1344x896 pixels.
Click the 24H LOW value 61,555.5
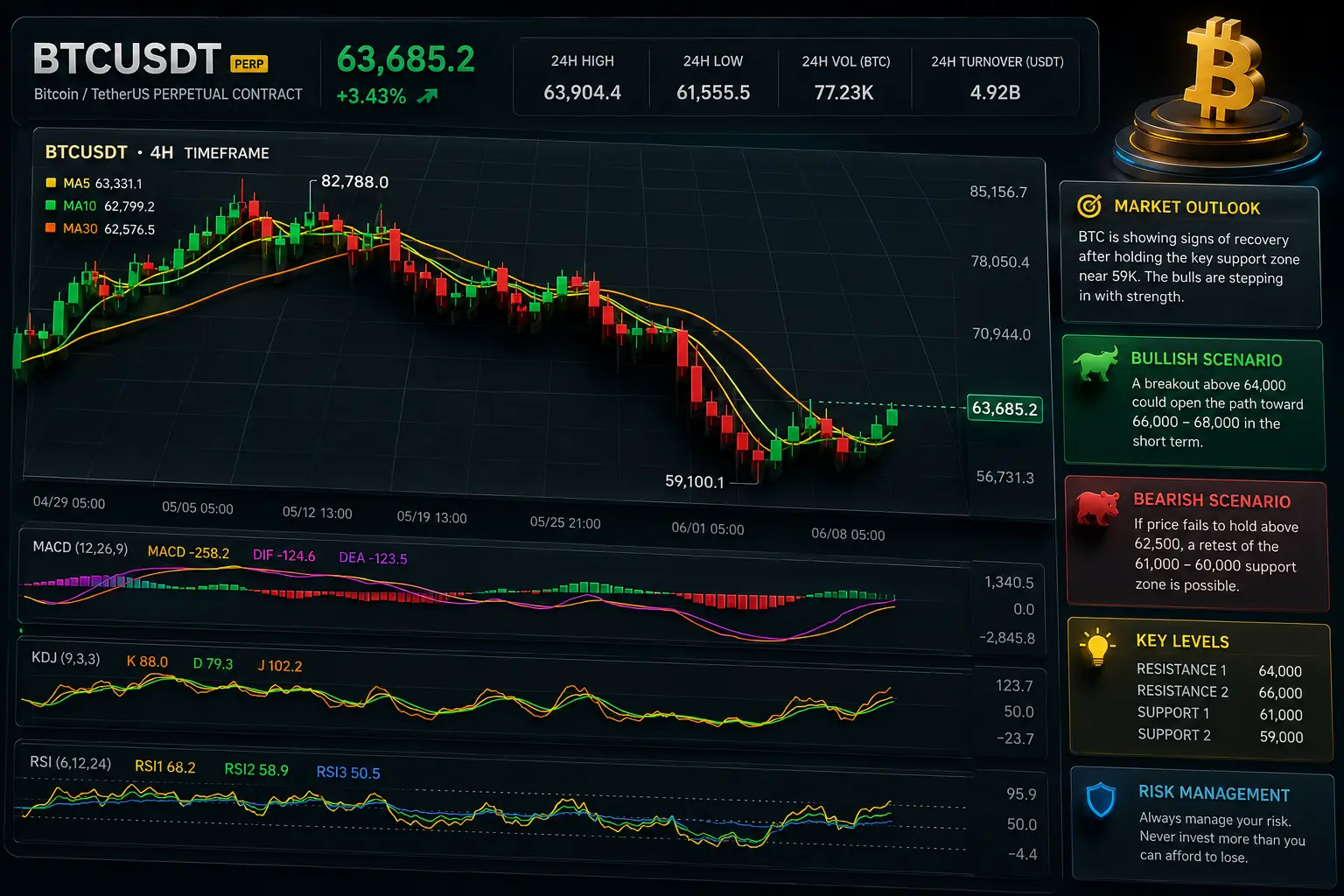point(713,93)
